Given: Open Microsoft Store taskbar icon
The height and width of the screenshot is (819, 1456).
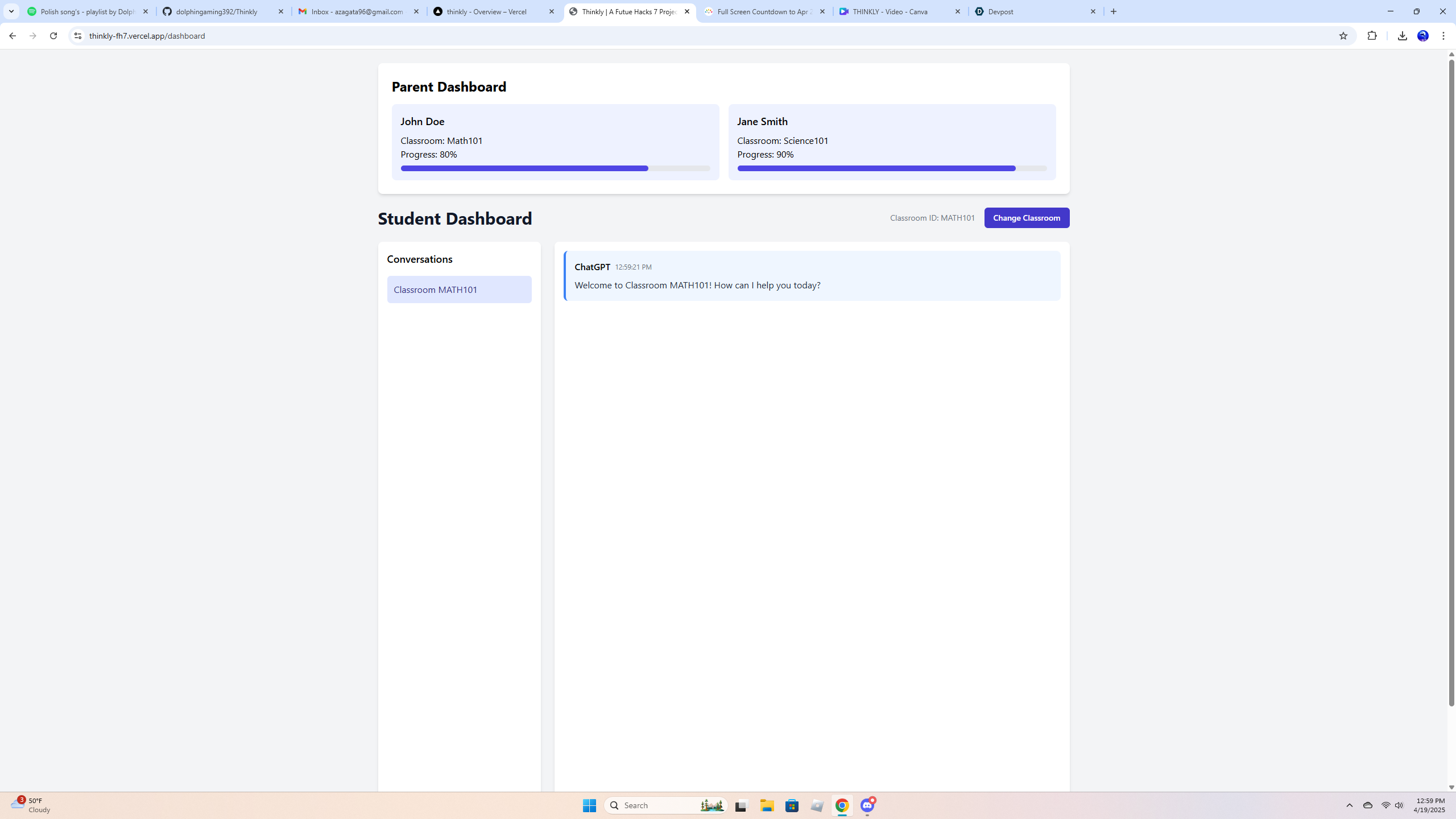Looking at the screenshot, I should coord(792,805).
